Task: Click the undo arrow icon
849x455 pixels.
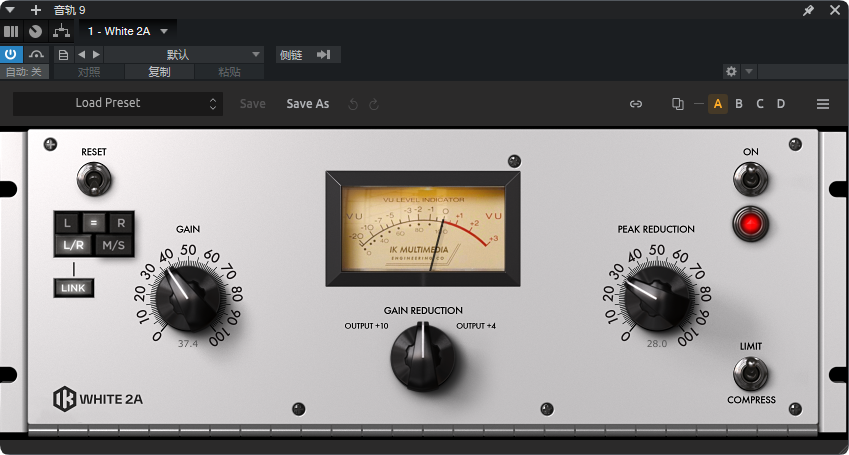Action: pos(353,105)
